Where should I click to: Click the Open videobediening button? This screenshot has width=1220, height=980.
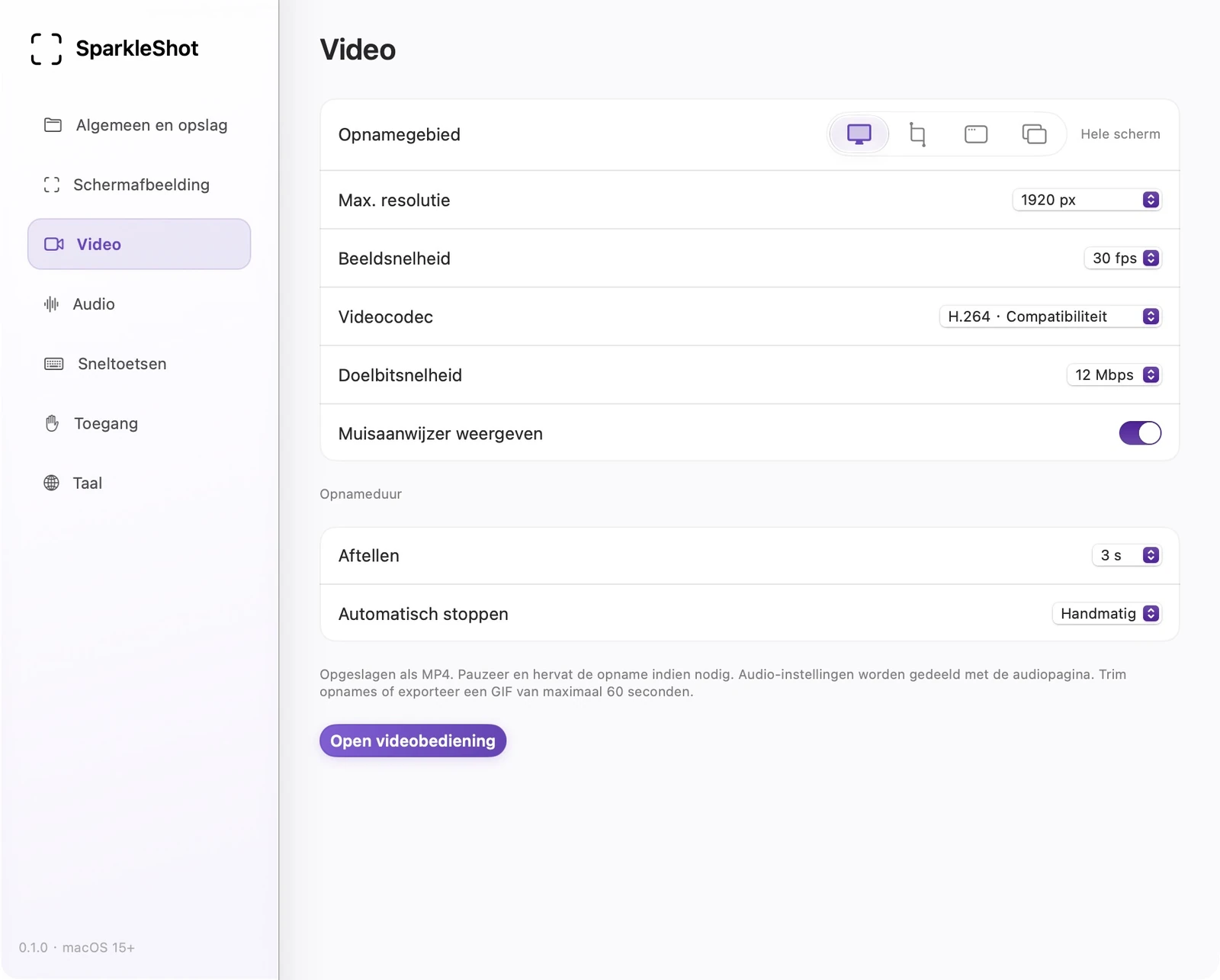pyautogui.click(x=413, y=741)
